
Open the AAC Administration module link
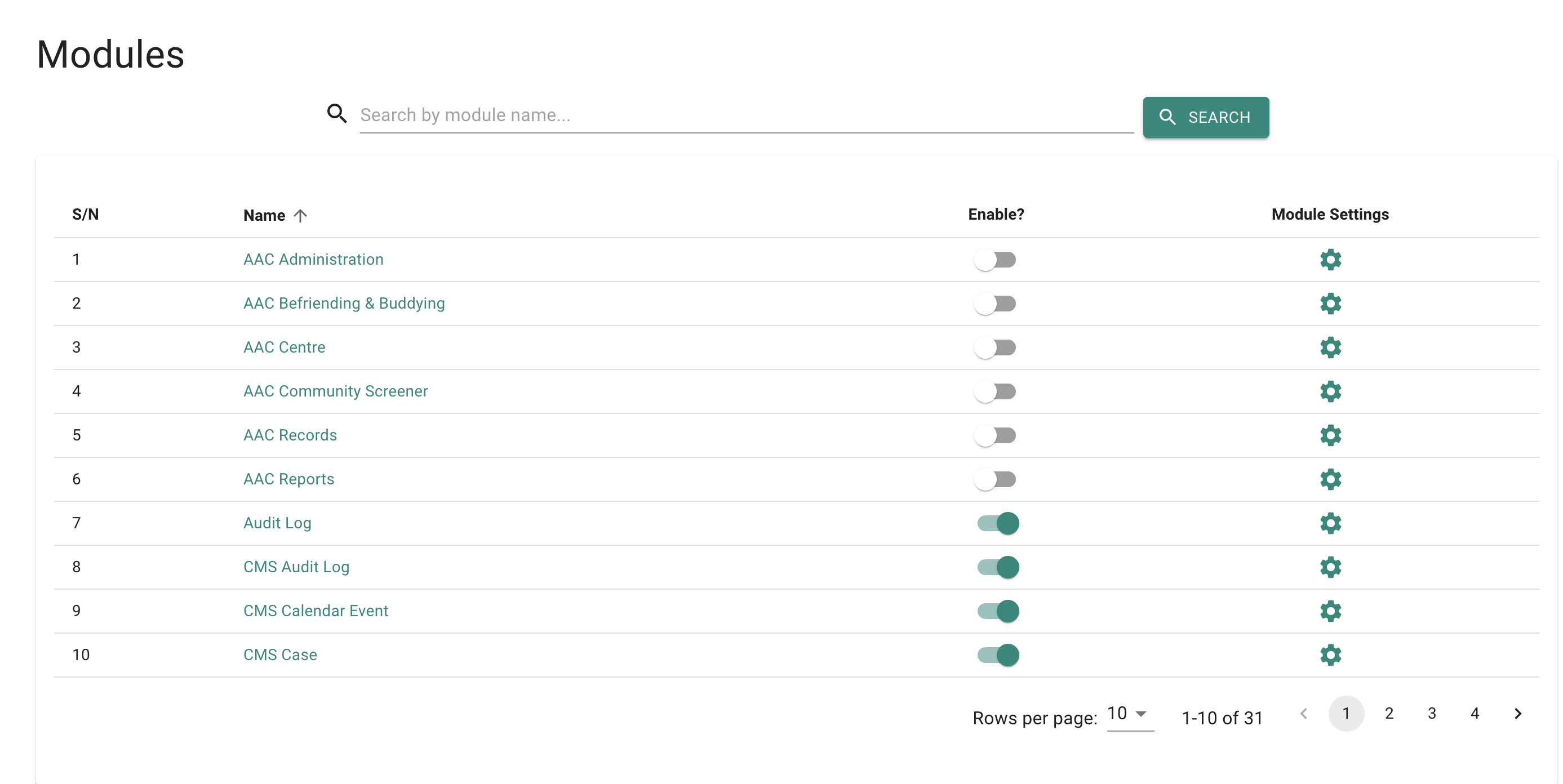(x=313, y=260)
